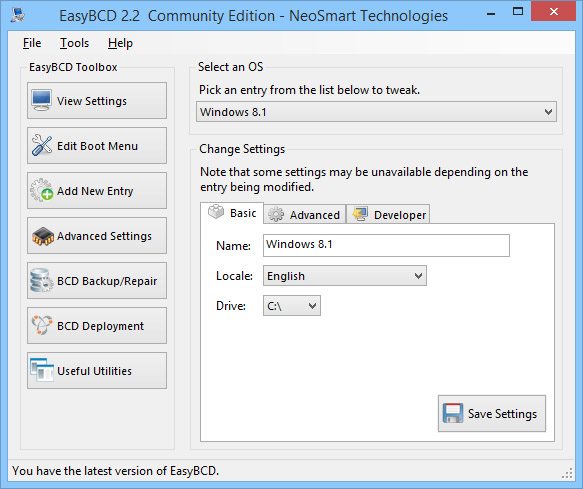Click the database icon on BCD Backup/Repair
The height and width of the screenshot is (489, 583).
click(41, 280)
